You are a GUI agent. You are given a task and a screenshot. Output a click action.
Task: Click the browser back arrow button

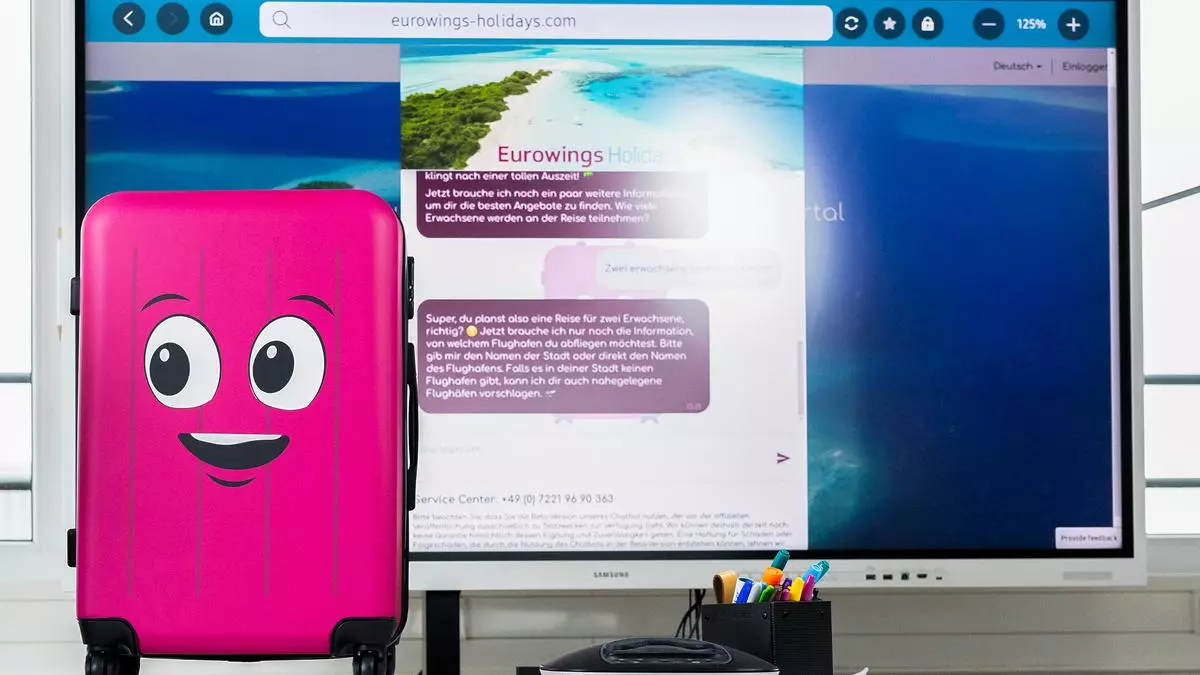click(128, 19)
